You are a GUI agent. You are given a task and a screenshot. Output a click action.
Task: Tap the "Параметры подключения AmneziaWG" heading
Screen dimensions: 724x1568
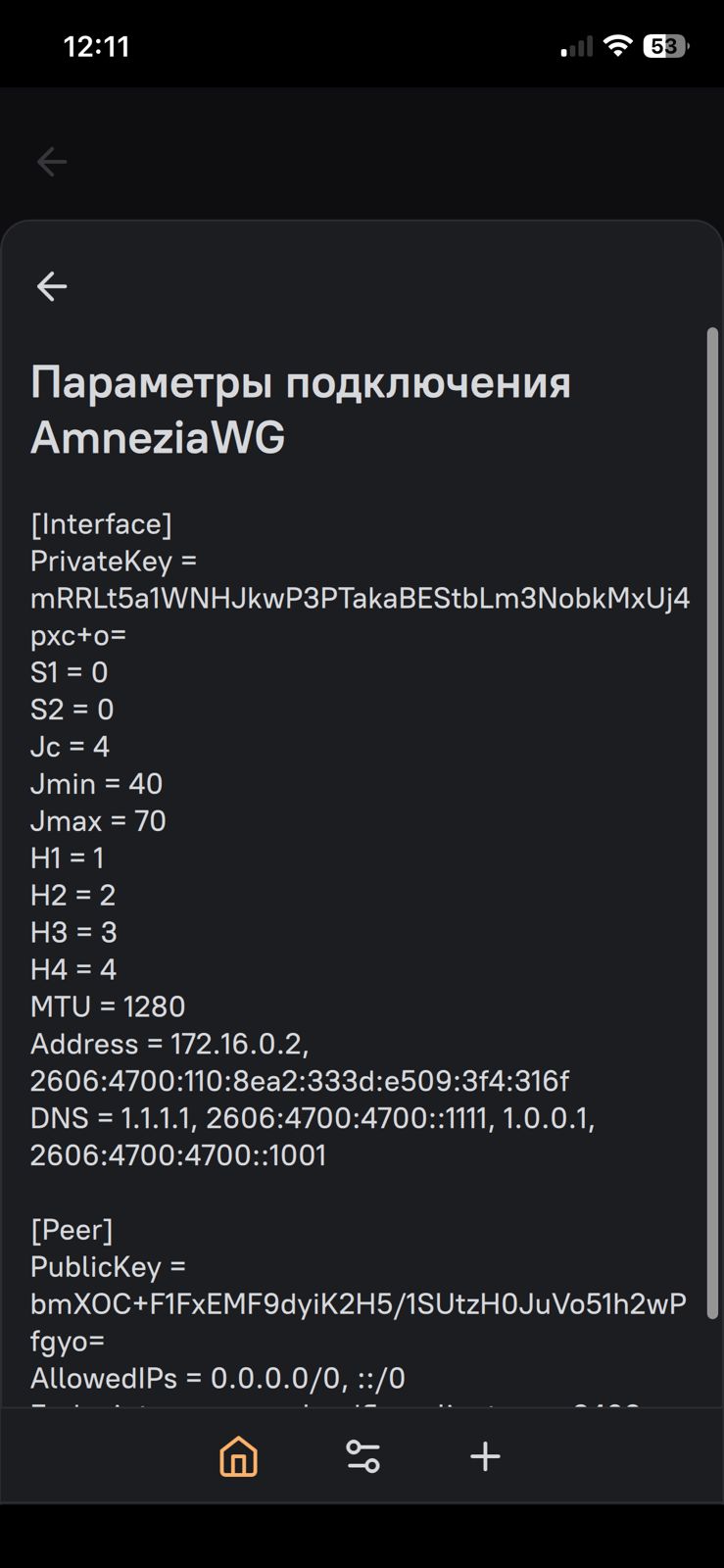click(x=300, y=410)
